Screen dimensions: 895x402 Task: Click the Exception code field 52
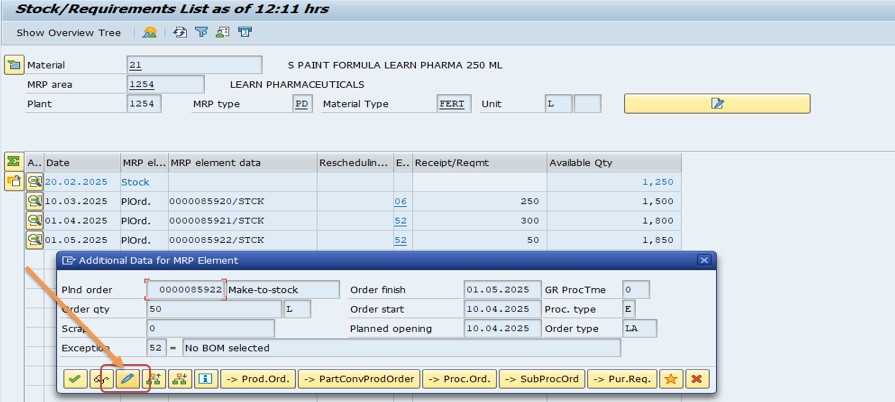[156, 348]
